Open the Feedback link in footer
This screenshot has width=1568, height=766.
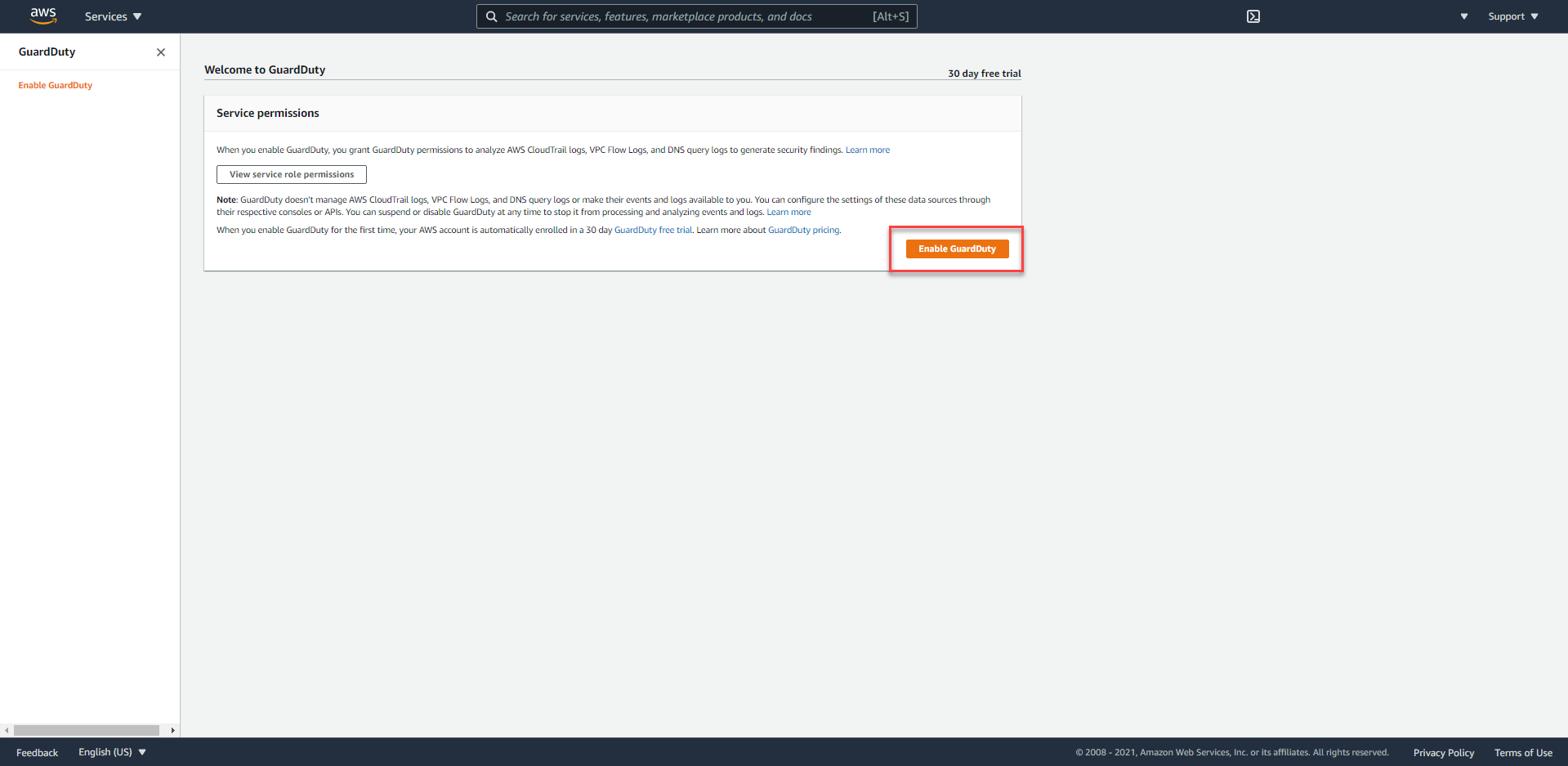[x=37, y=753]
